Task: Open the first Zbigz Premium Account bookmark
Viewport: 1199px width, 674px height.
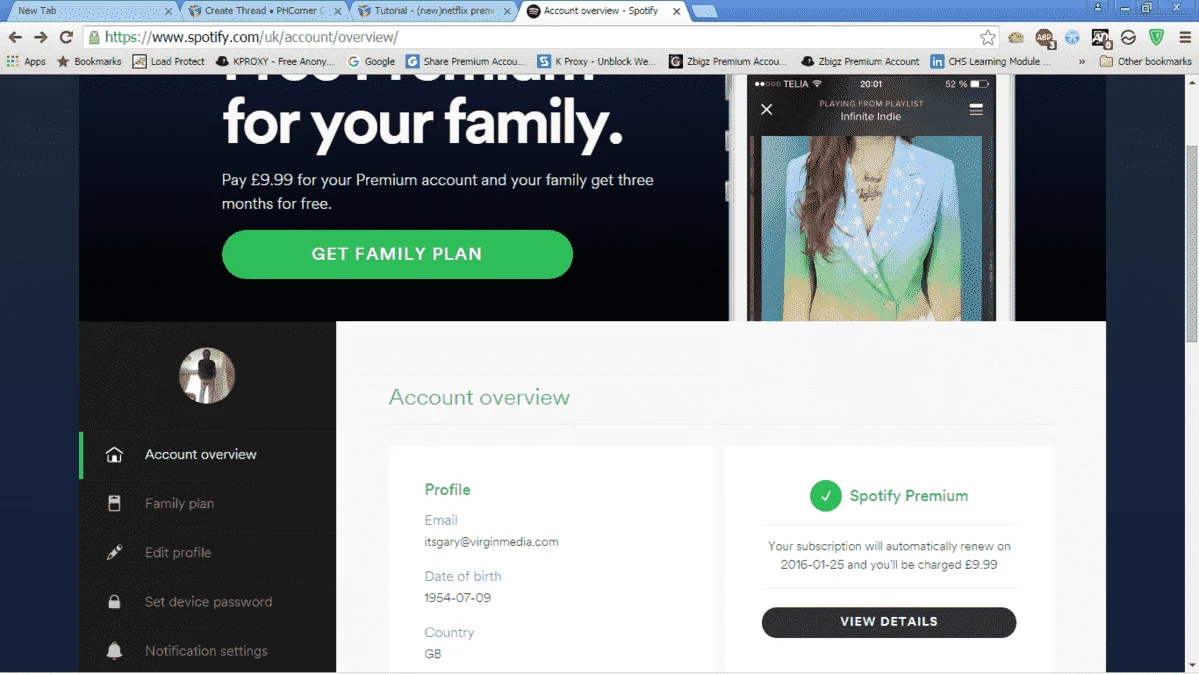Action: (728, 61)
